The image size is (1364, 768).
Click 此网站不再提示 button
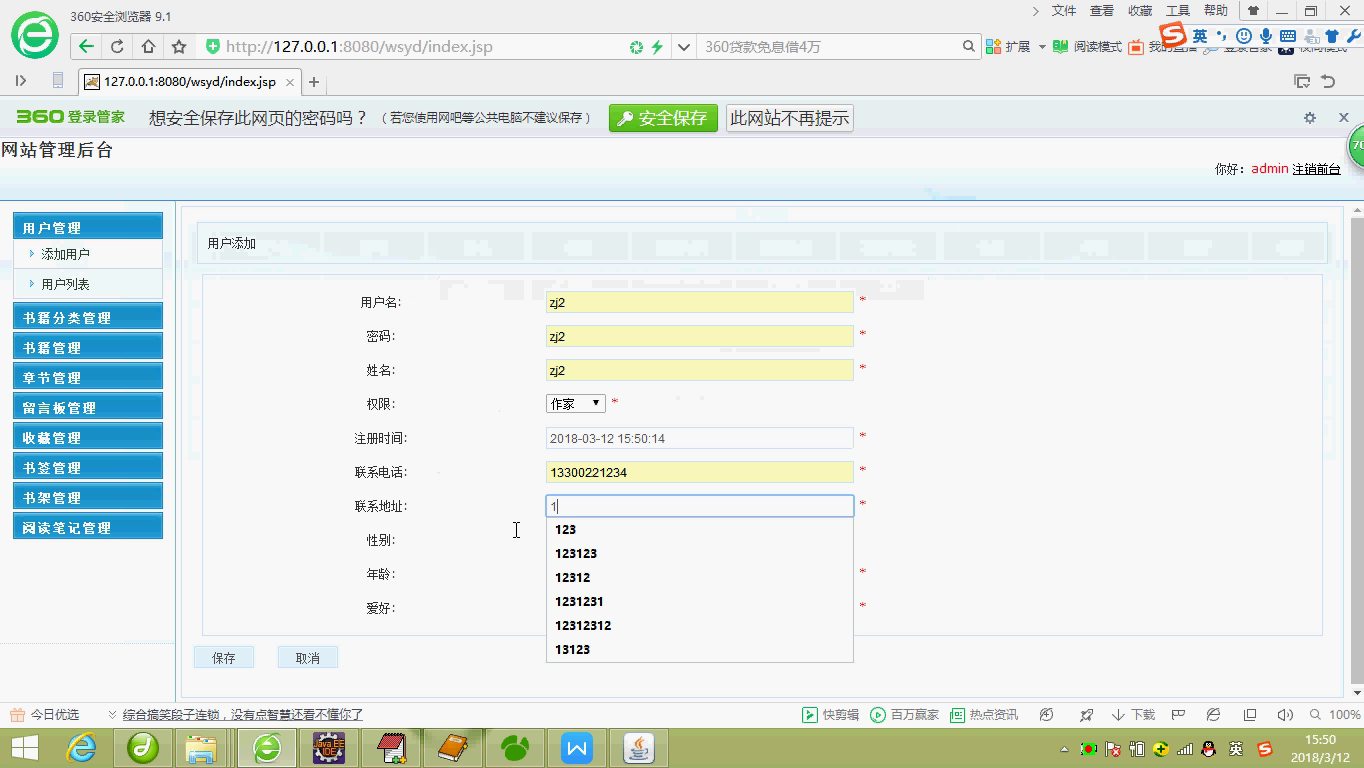tap(790, 118)
